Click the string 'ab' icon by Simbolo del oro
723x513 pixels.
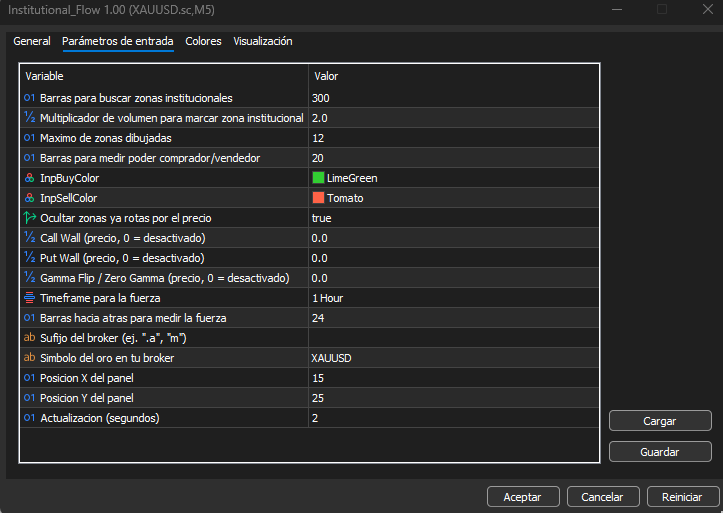[30, 357]
